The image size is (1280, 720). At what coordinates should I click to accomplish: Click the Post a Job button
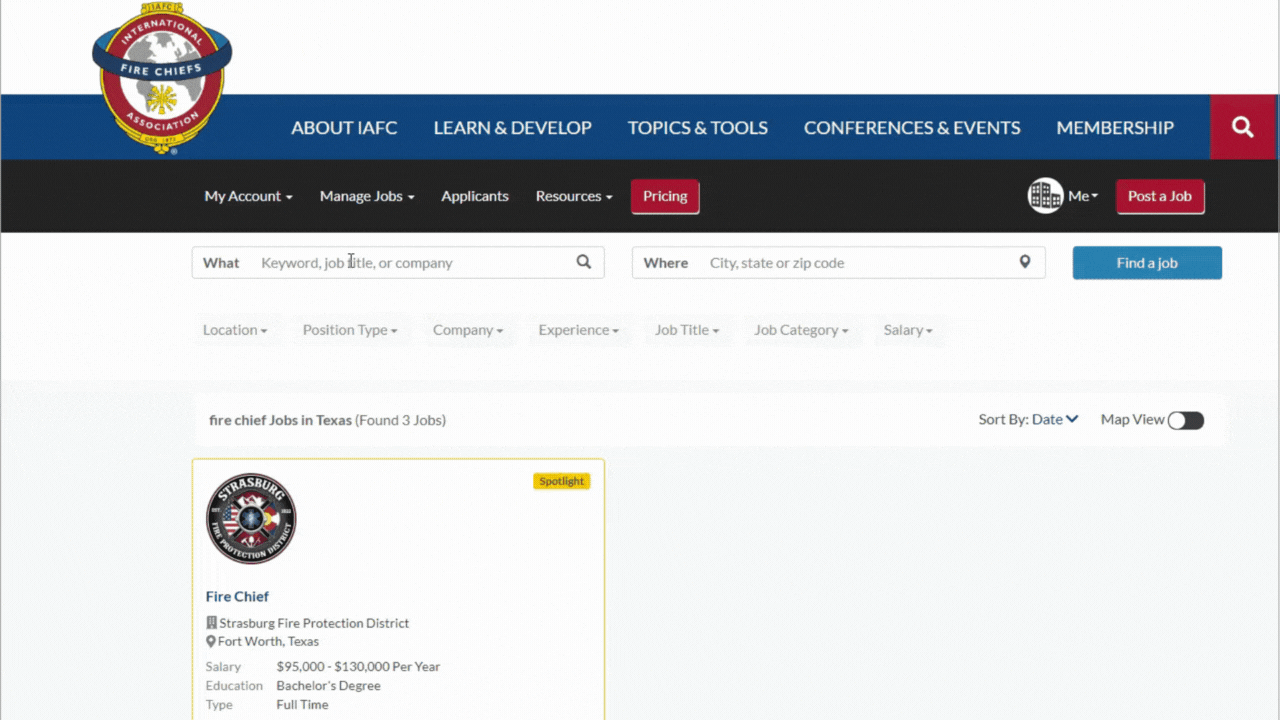(1160, 196)
